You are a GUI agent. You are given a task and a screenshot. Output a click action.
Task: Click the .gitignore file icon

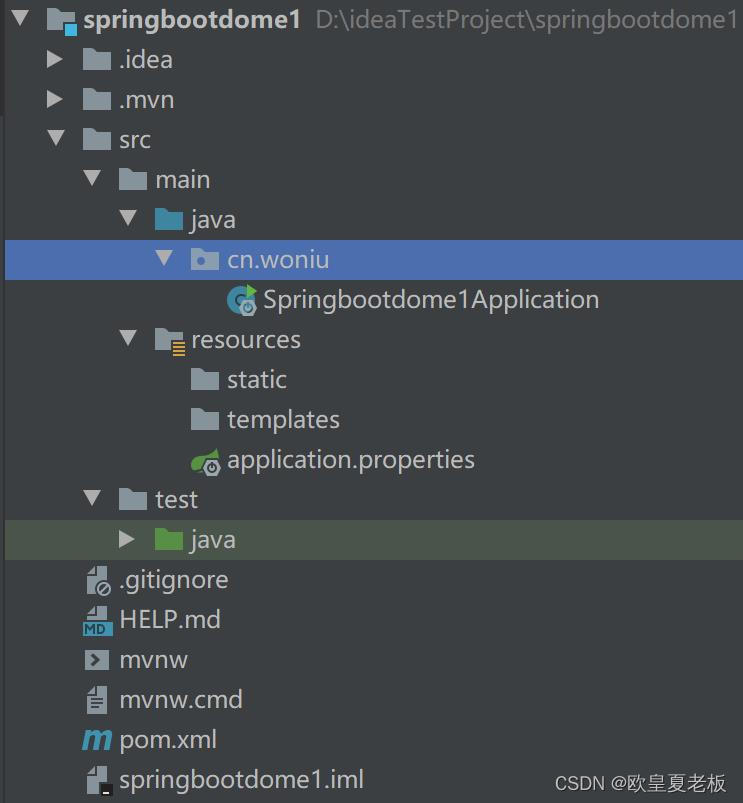(98, 581)
